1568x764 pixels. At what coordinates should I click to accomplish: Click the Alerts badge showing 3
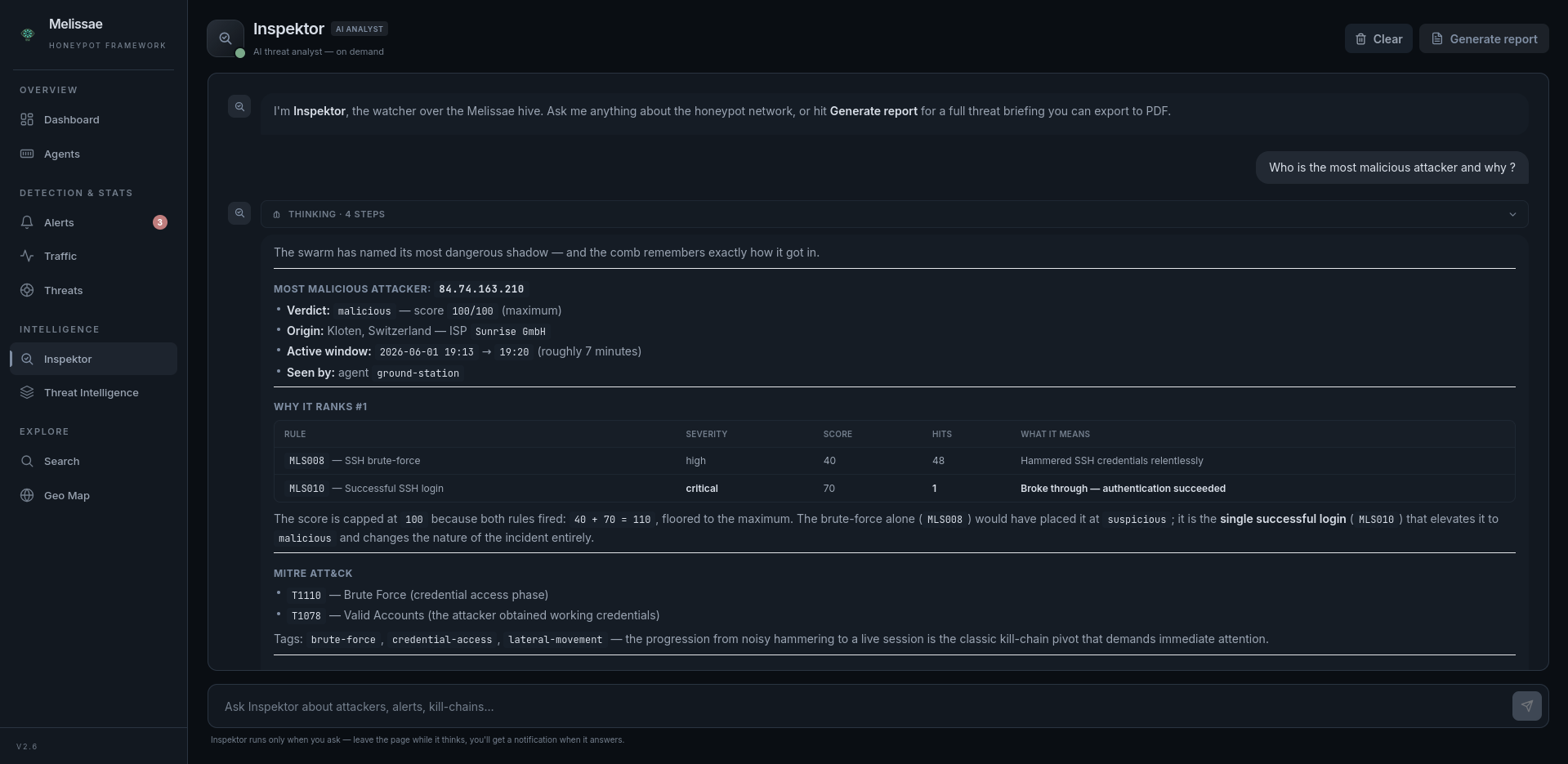(x=160, y=222)
